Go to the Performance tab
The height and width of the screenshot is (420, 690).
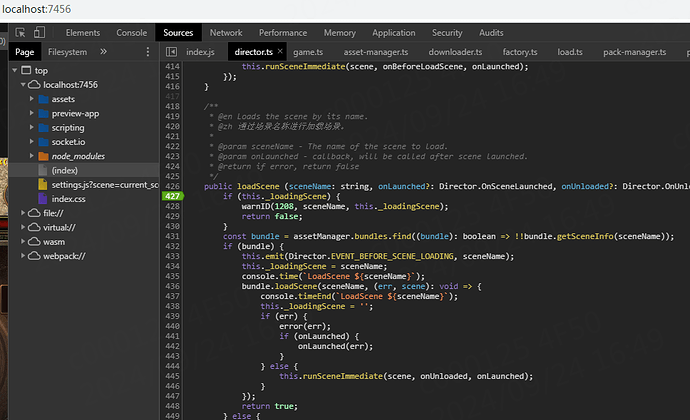(283, 33)
